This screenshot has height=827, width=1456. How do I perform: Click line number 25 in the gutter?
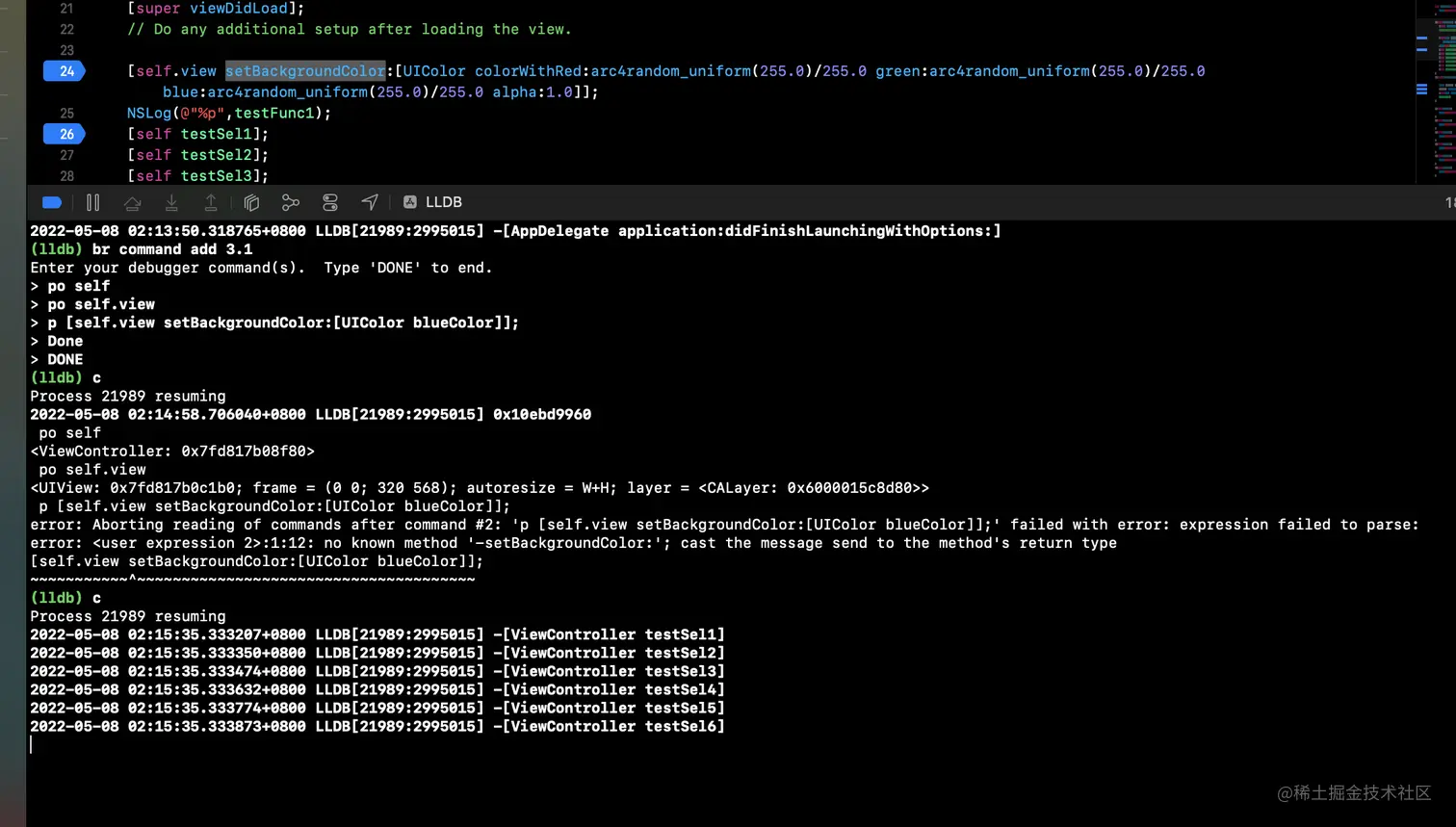pos(66,114)
